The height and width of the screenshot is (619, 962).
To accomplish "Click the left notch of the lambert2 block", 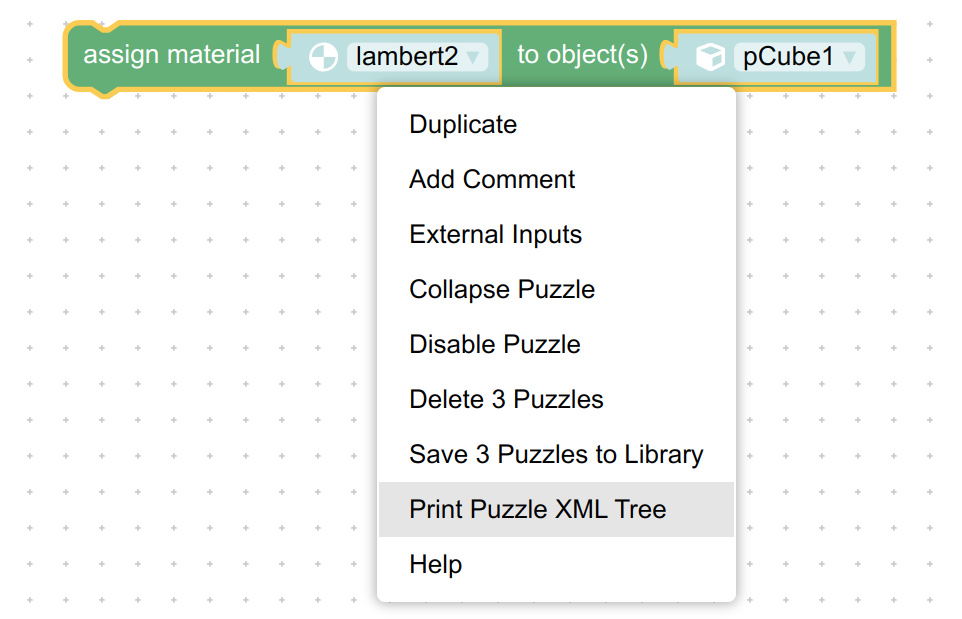I will [280, 57].
